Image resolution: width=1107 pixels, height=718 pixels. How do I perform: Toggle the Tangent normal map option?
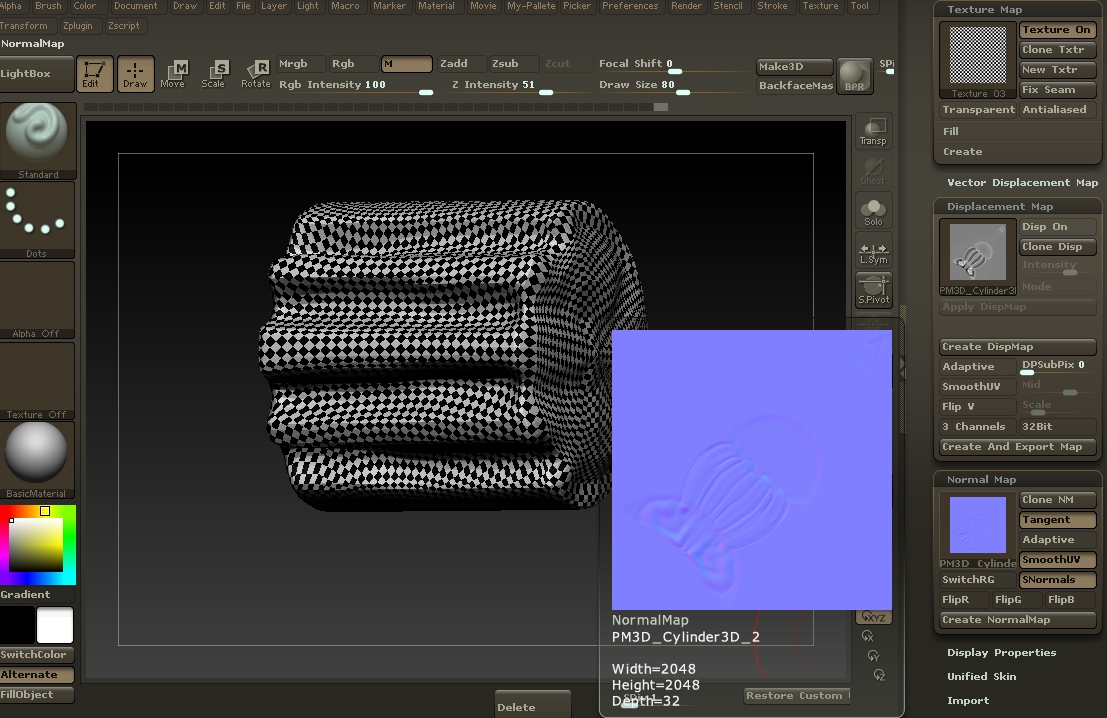pos(1057,520)
